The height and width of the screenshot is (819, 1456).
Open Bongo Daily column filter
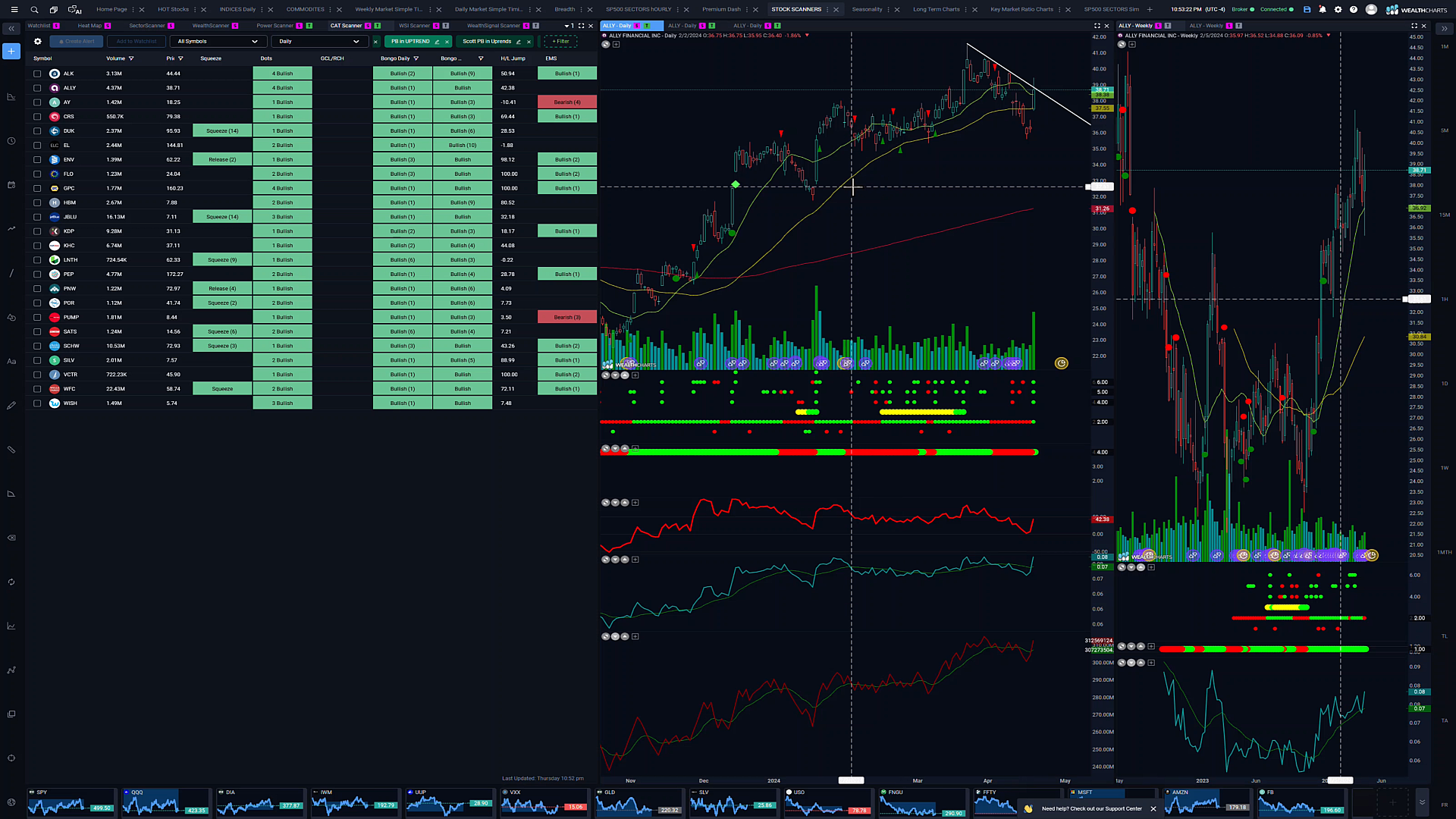click(x=416, y=58)
